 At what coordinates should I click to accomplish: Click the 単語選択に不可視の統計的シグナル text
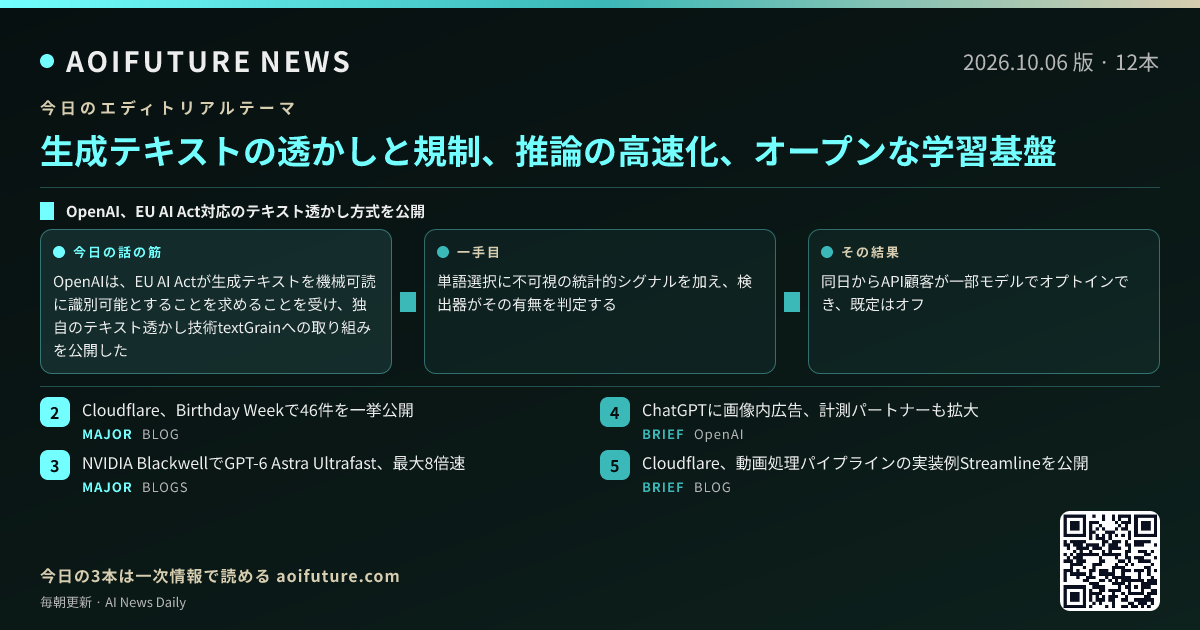point(596,293)
